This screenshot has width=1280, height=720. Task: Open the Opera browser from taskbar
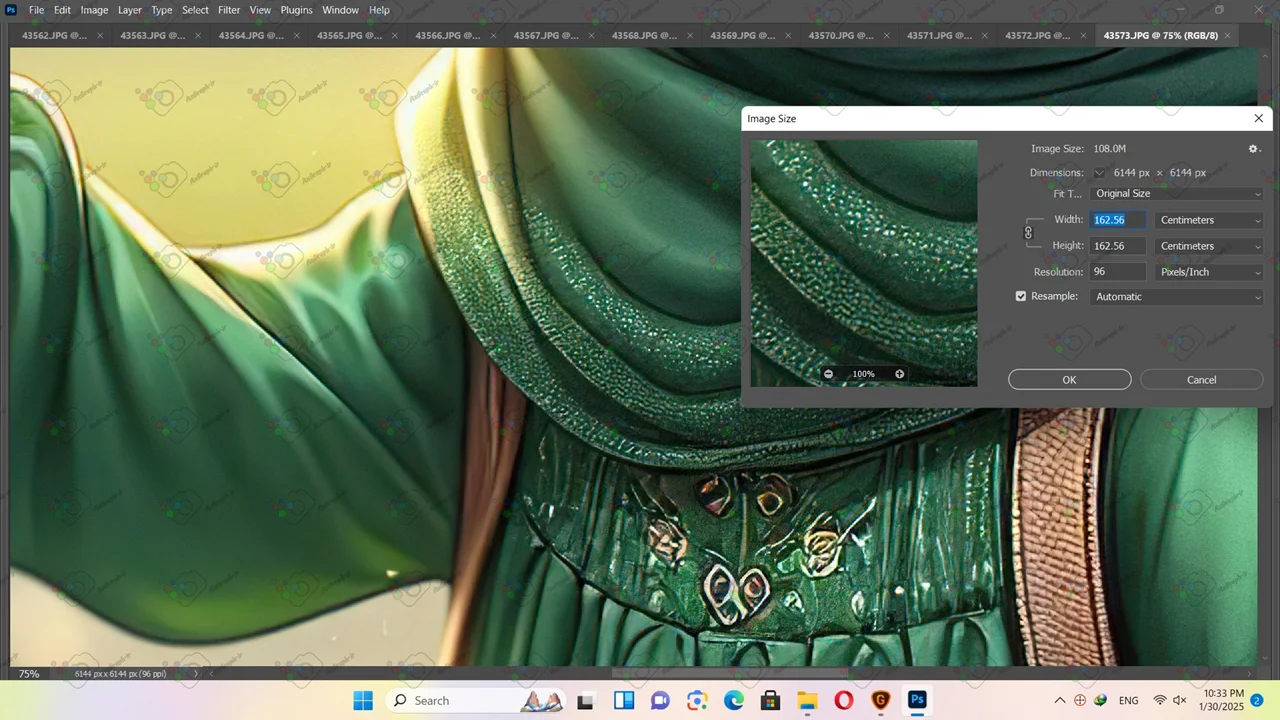pos(844,700)
